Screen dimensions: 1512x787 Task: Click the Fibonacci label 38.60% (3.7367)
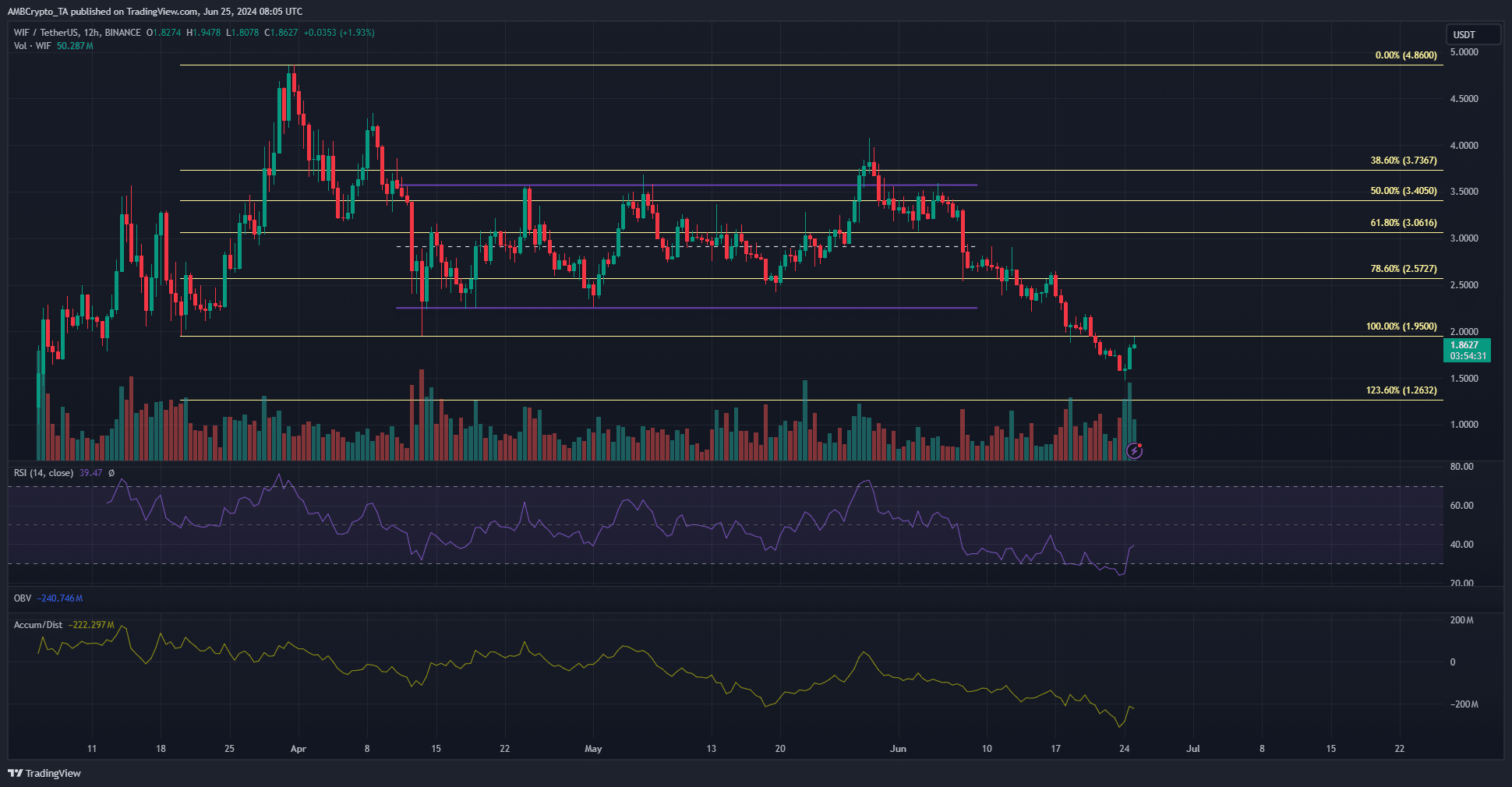[x=1404, y=161]
